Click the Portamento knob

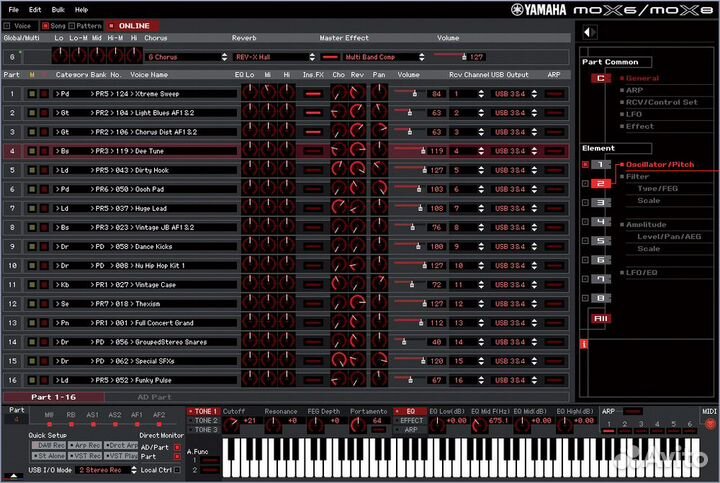click(x=358, y=425)
